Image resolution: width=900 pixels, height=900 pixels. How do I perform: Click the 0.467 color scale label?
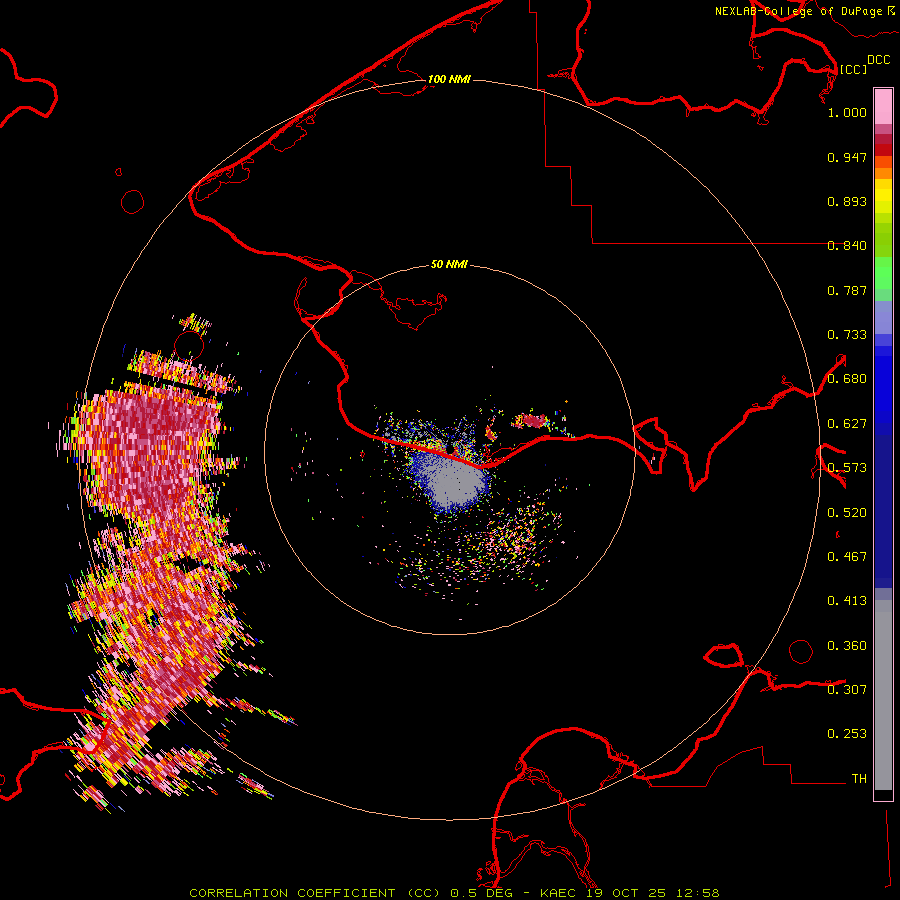pyautogui.click(x=847, y=557)
